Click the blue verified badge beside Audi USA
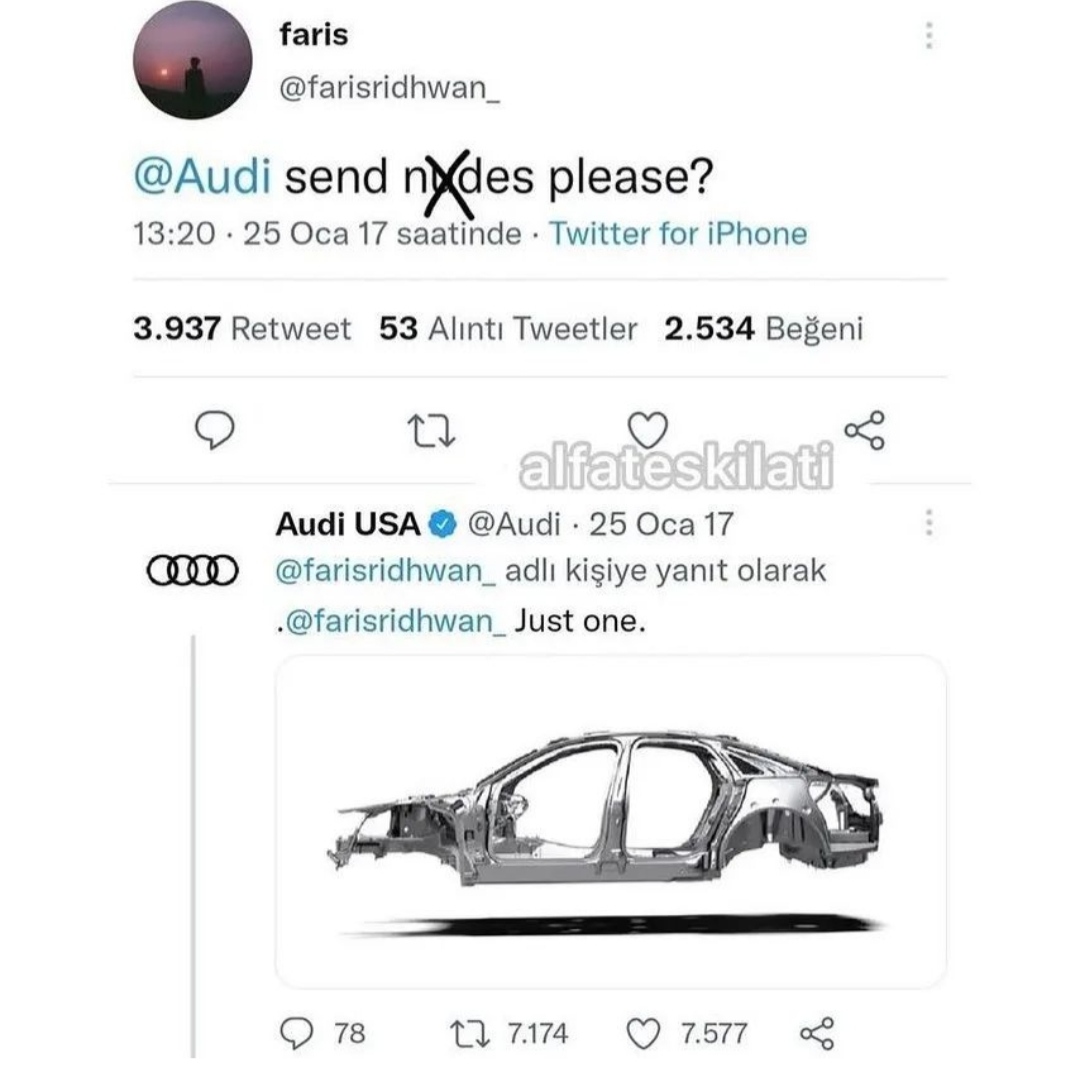This screenshot has width=1080, height=1077. click(x=442, y=523)
